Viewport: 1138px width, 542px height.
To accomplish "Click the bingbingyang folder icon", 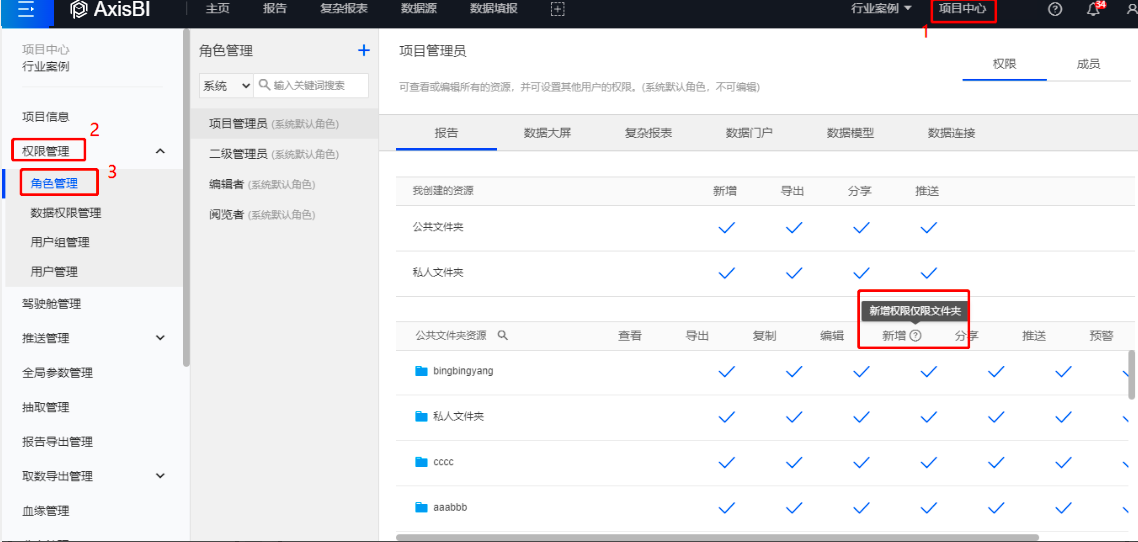I will [421, 371].
